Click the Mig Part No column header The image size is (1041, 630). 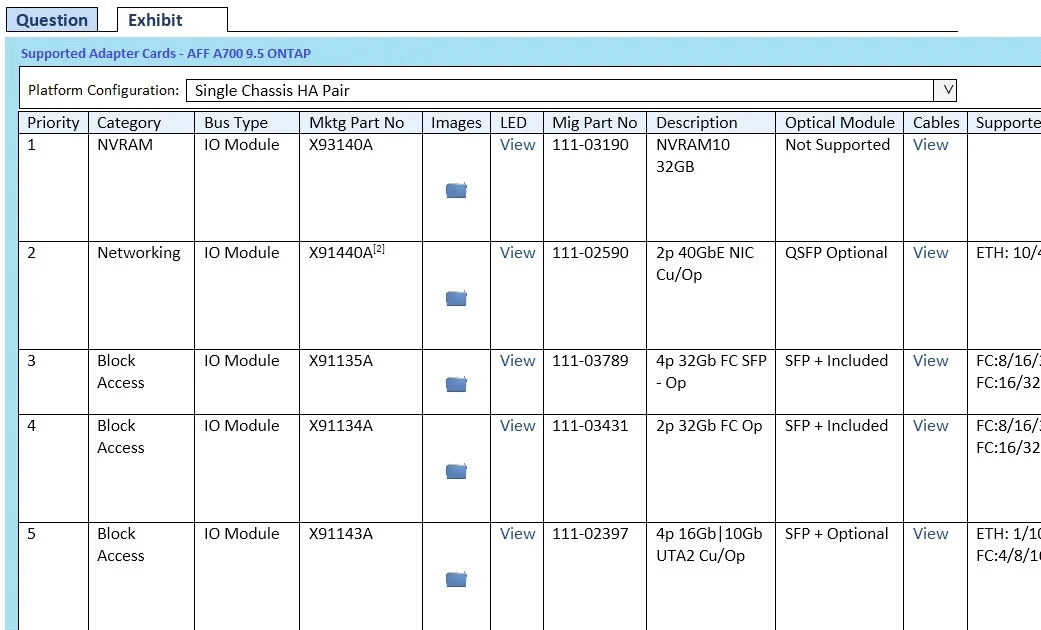tap(595, 123)
